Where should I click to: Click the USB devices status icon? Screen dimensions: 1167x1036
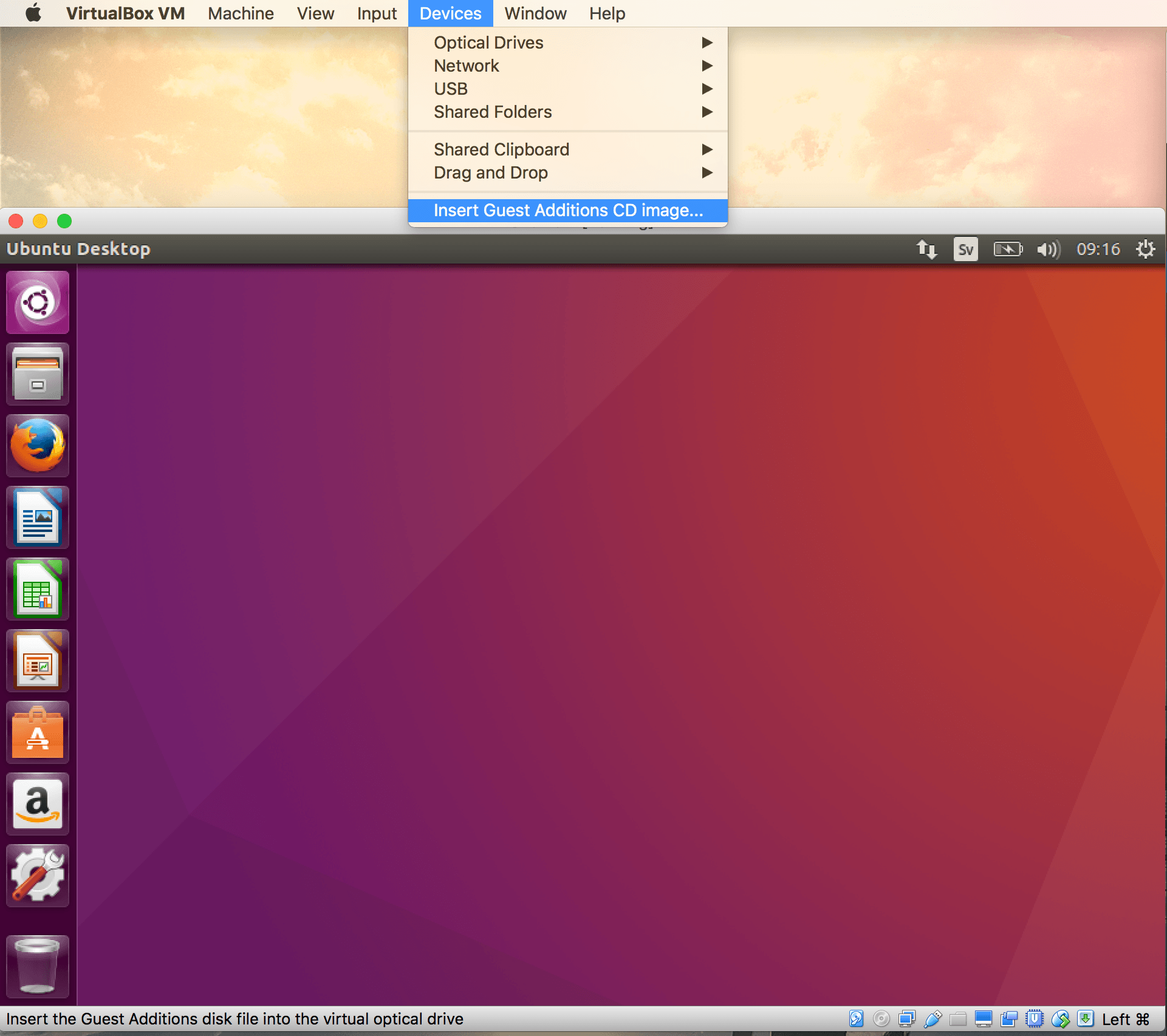tap(933, 1018)
